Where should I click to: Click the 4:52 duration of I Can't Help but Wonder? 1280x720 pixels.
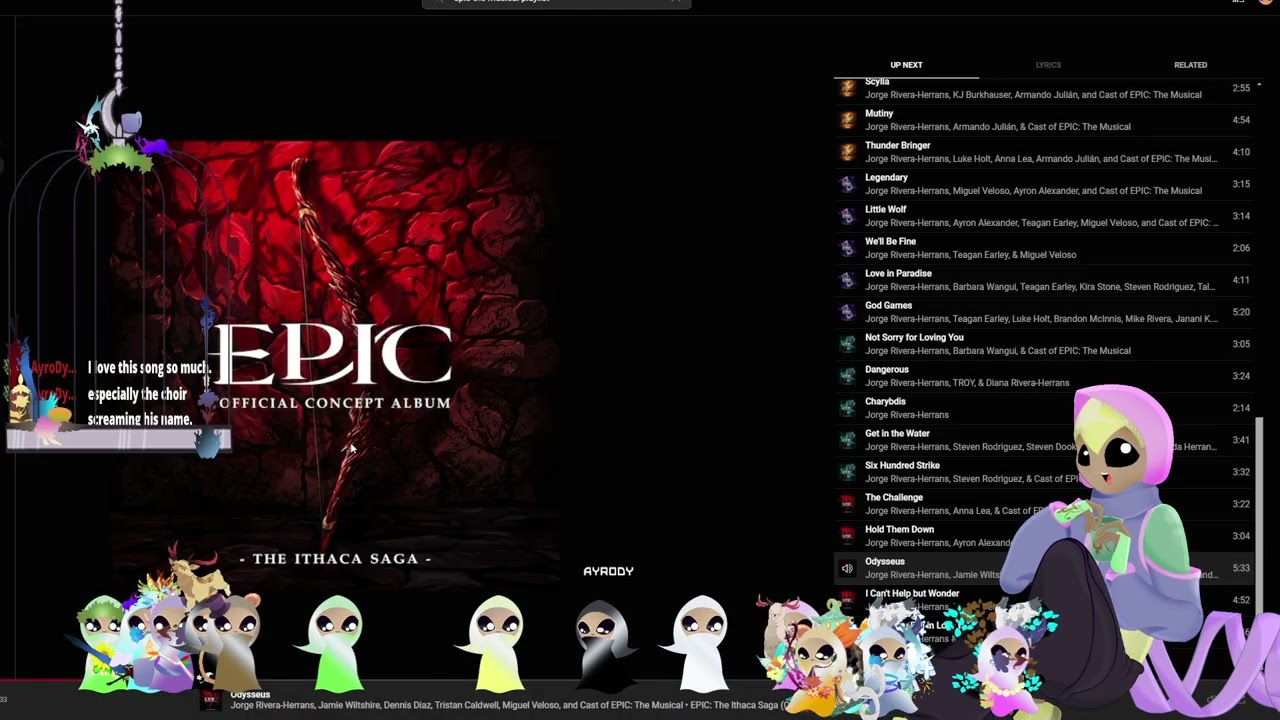(1241, 600)
